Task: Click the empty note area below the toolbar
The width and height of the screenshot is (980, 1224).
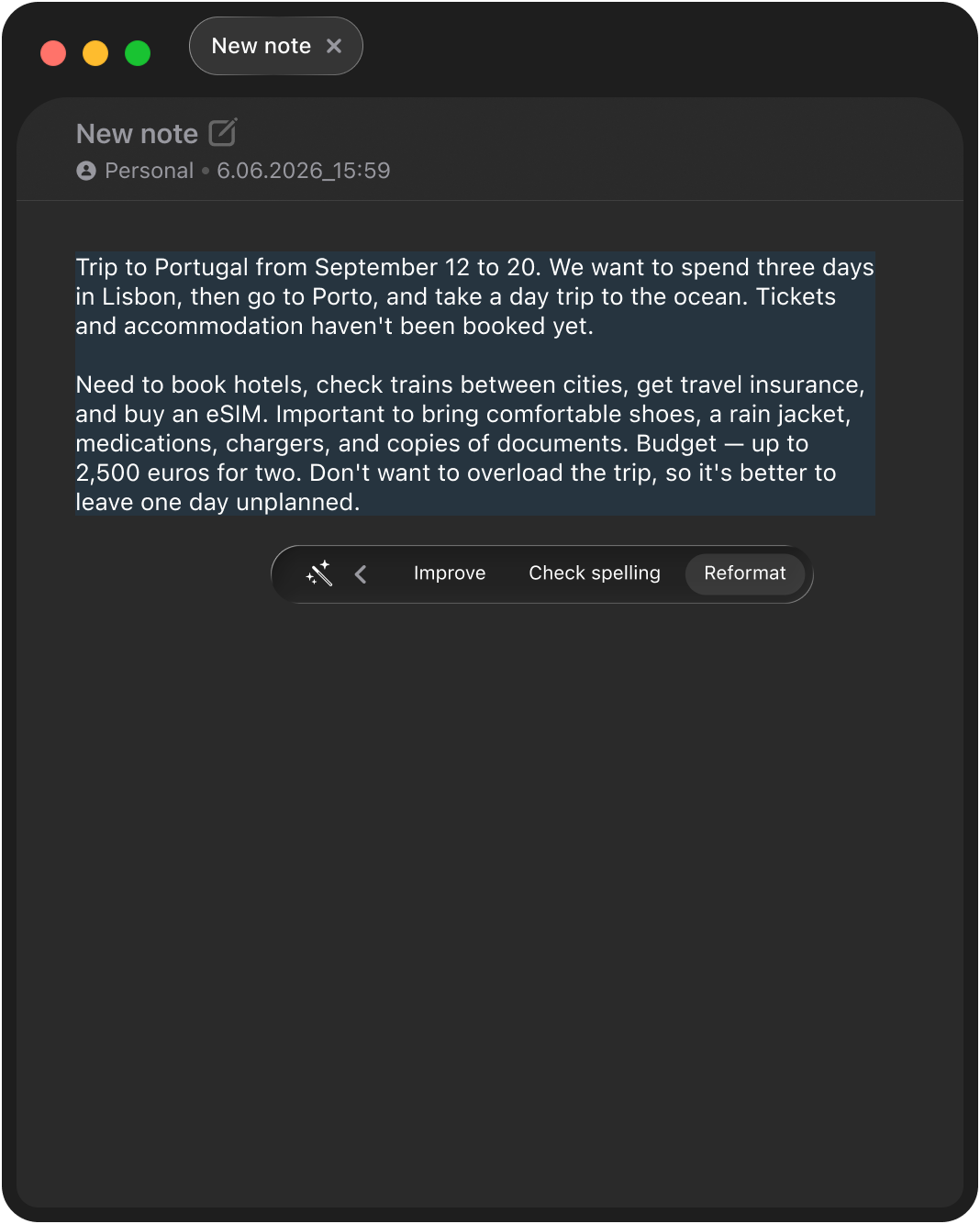Action: coord(490,899)
